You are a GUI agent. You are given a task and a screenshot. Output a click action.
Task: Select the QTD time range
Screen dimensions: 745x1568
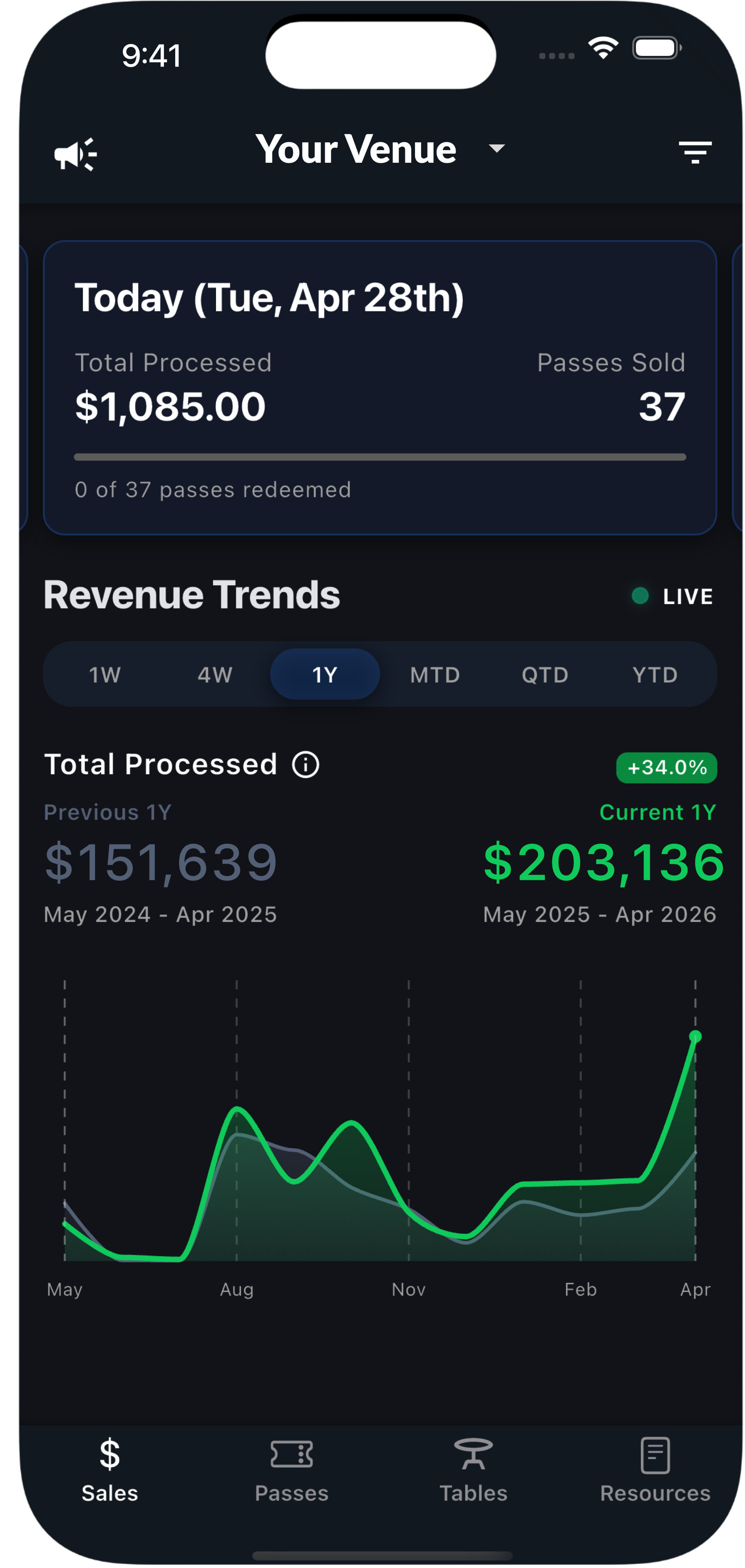(x=545, y=674)
